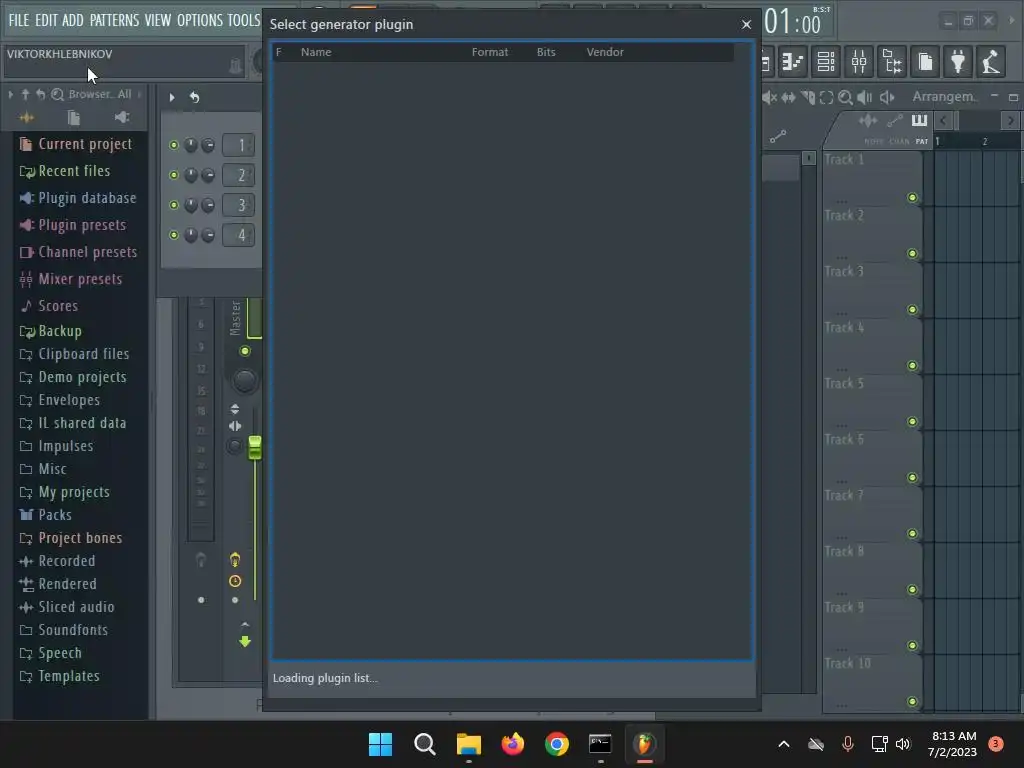Sort plugin list by Format column
This screenshot has width=1024, height=768.
coord(490,52)
